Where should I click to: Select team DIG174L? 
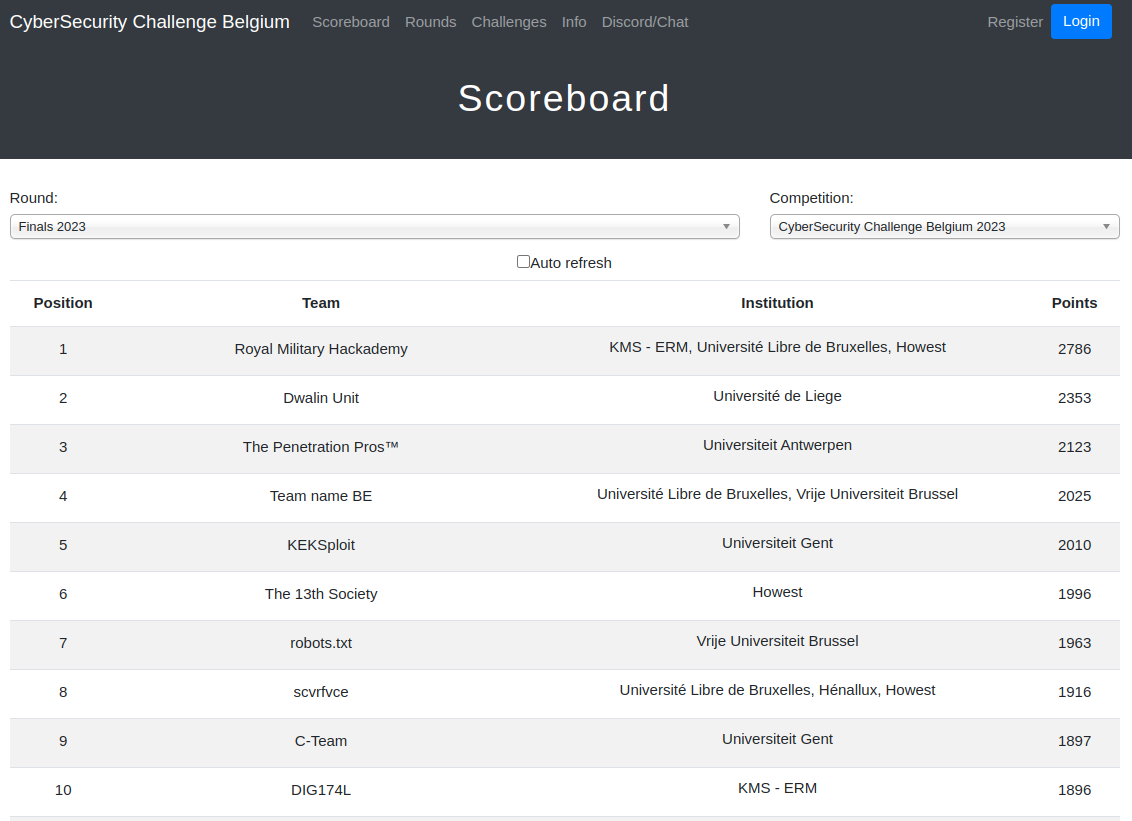321,791
